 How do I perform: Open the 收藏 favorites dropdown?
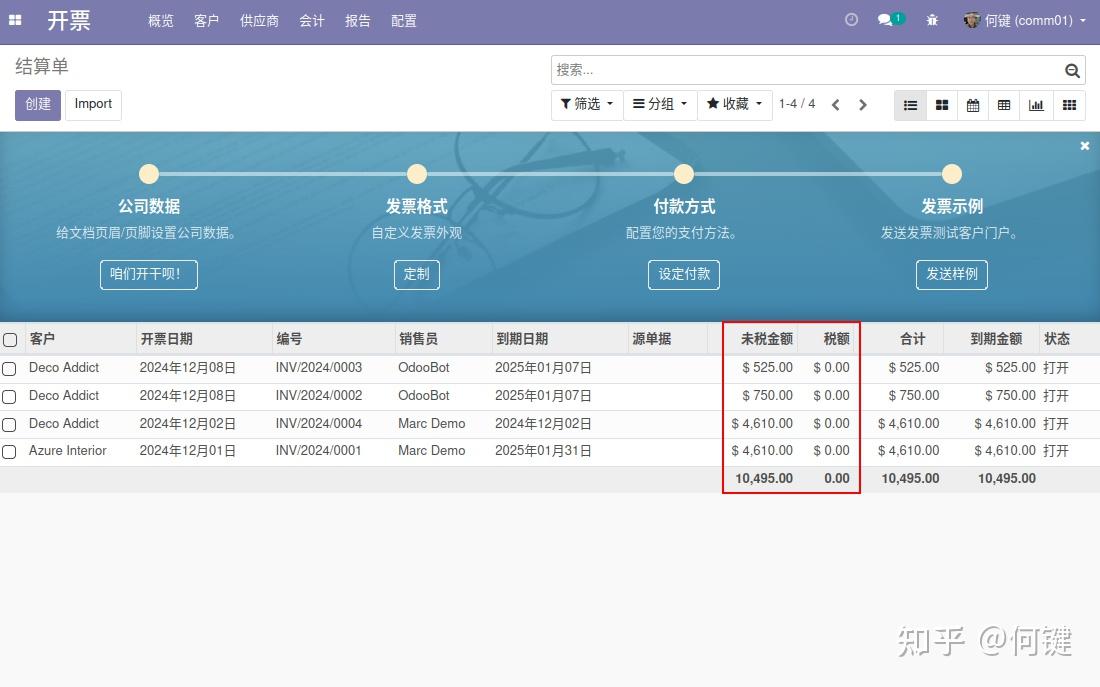tap(734, 104)
